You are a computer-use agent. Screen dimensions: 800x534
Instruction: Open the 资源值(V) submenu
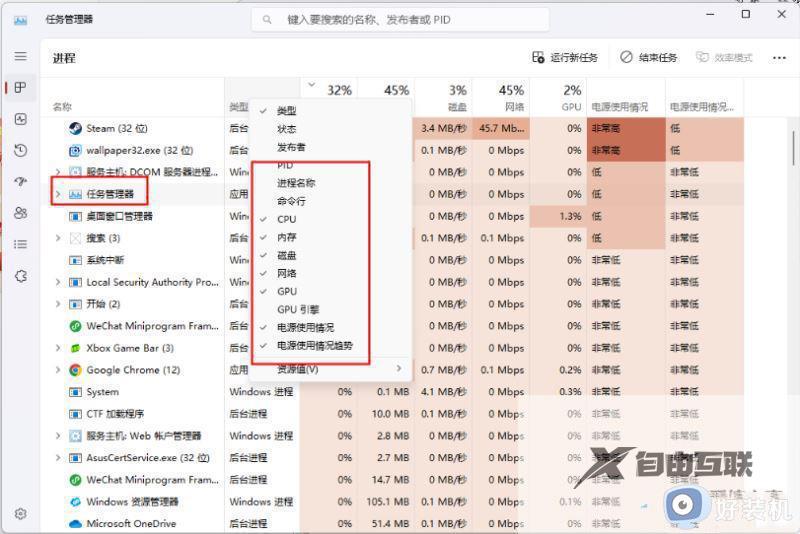(x=330, y=369)
